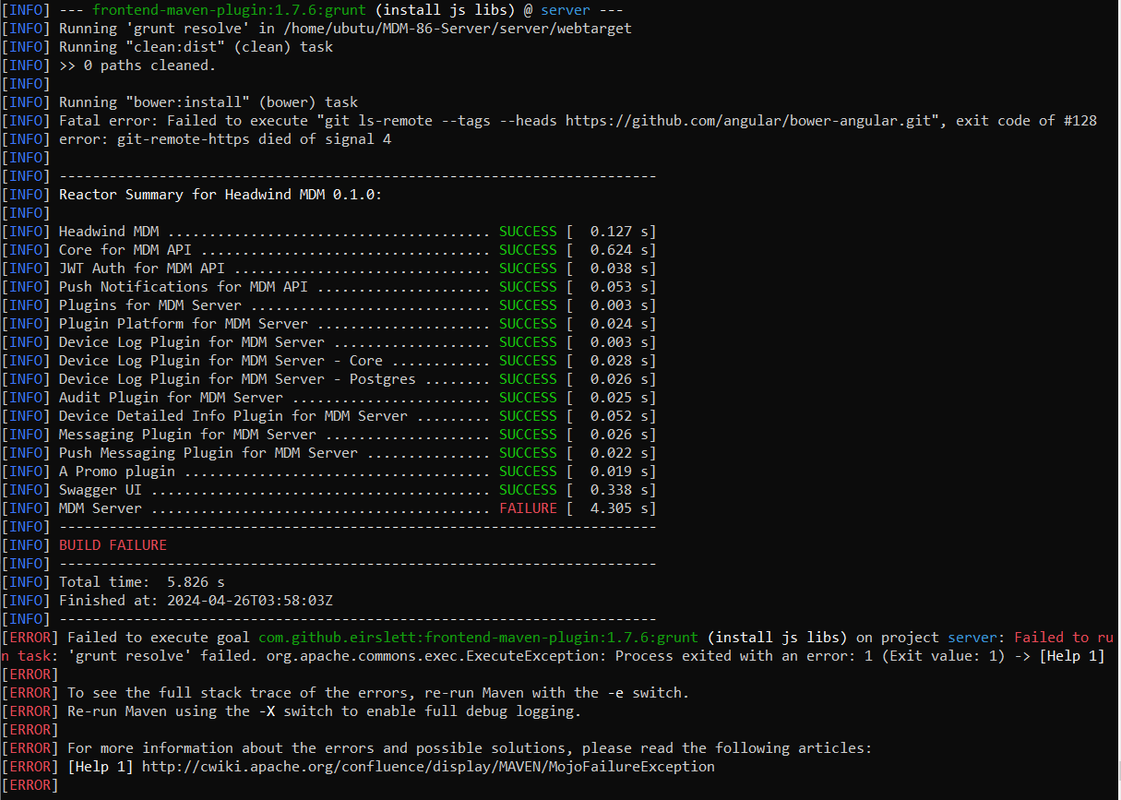Click the 4.305 s timing for MDM Server
The image size is (1121, 800).
coord(620,508)
